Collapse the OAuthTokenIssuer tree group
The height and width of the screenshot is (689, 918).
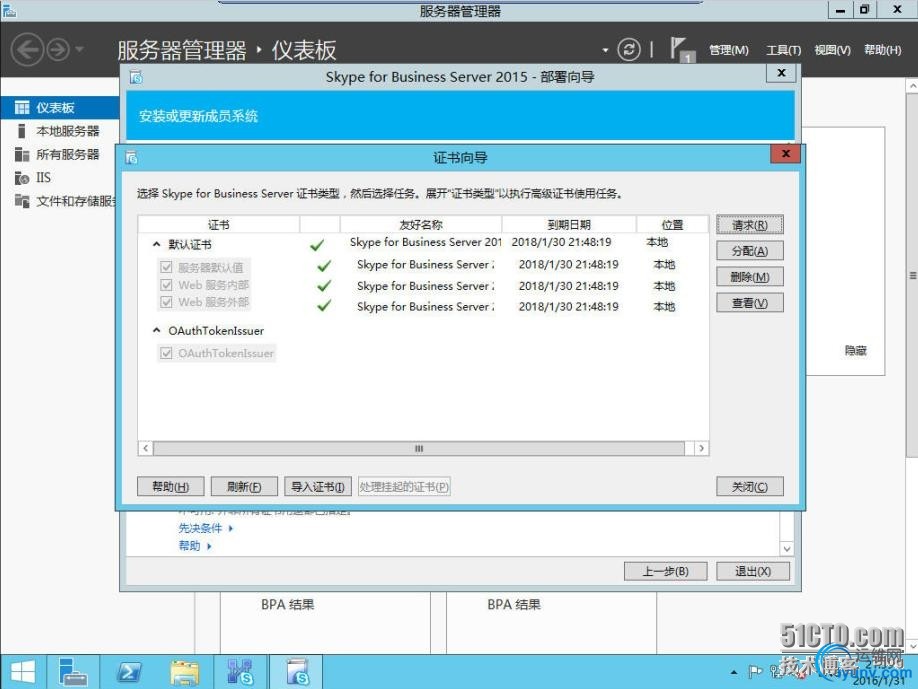point(156,330)
